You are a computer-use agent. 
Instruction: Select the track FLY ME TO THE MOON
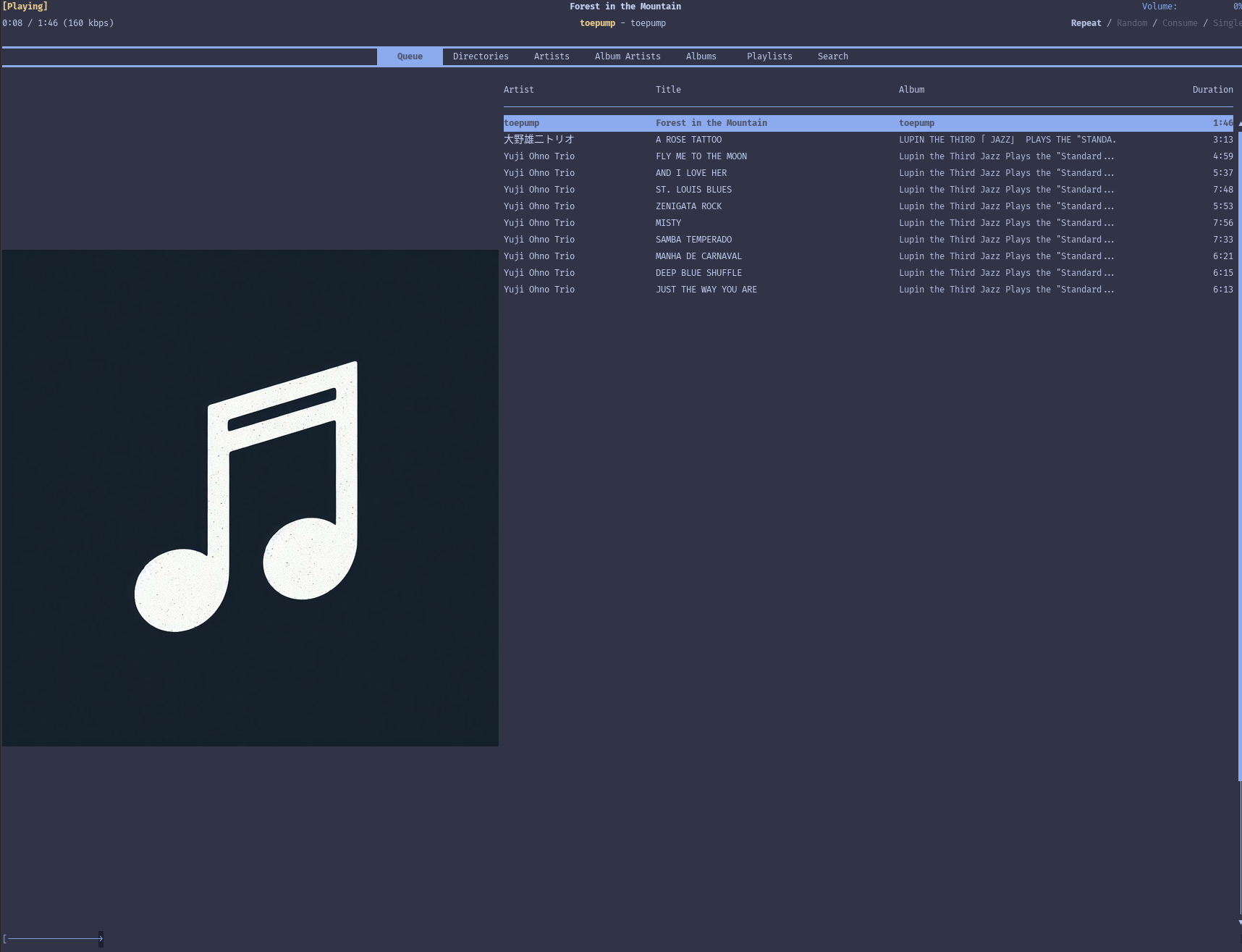pyautogui.click(x=701, y=156)
